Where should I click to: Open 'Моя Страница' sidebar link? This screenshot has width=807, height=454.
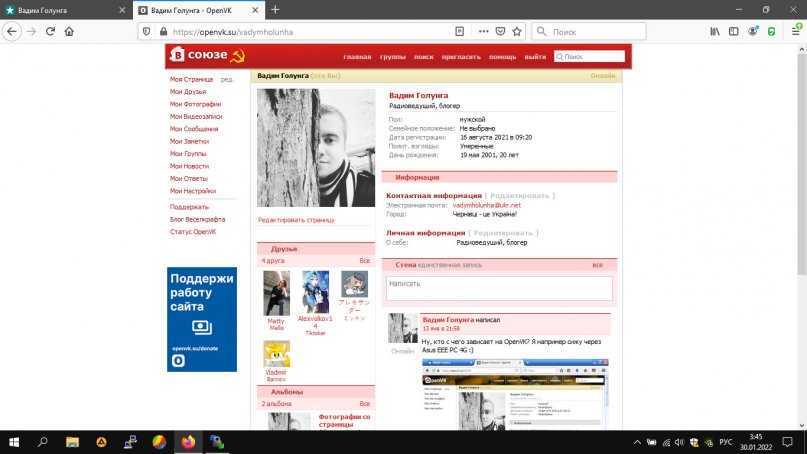coord(191,79)
